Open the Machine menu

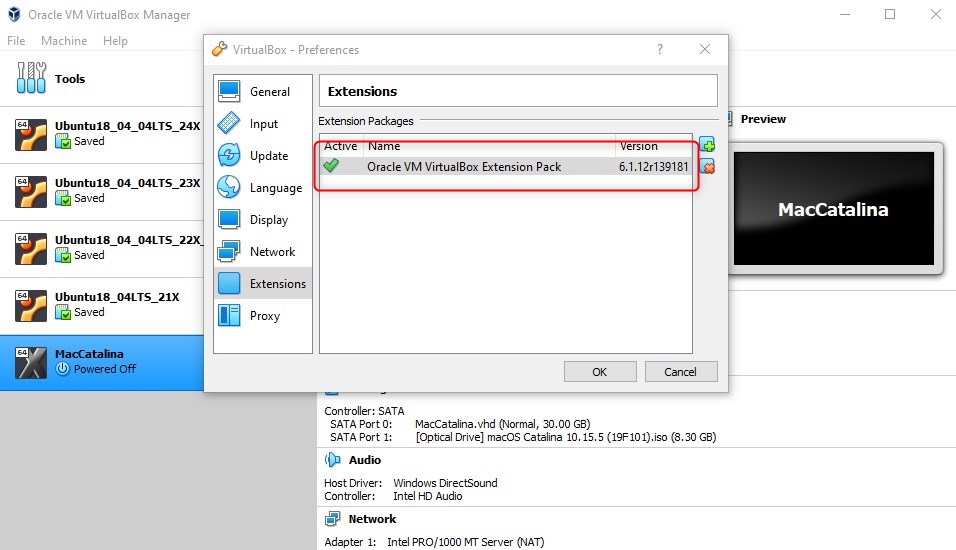click(x=64, y=41)
